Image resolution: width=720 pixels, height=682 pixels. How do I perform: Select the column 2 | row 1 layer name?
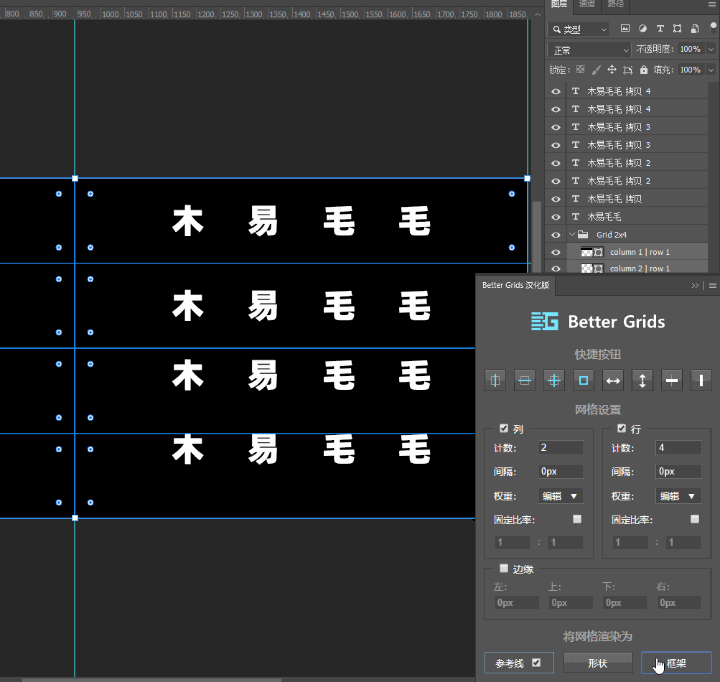point(640,268)
